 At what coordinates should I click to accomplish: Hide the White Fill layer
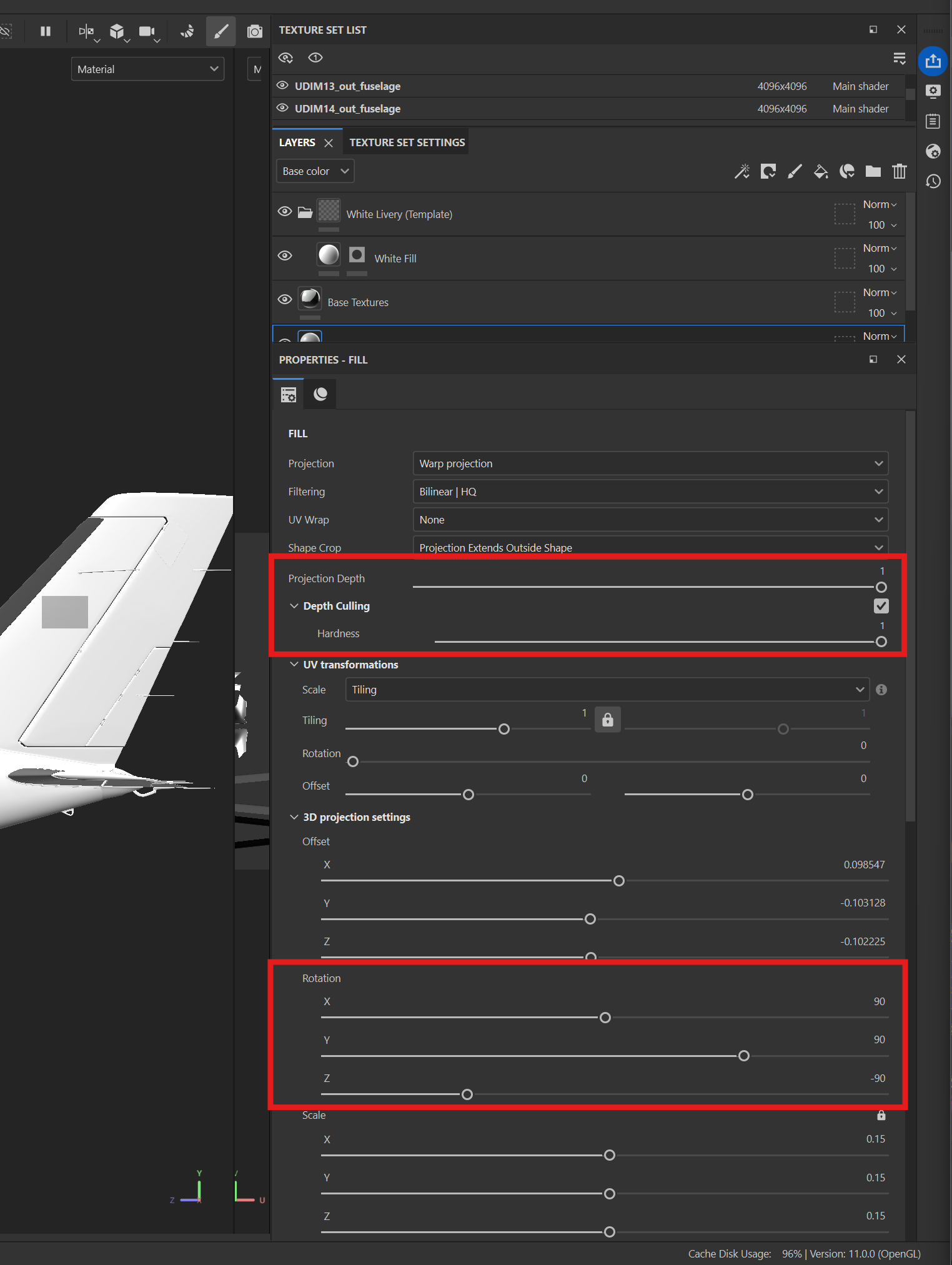point(285,255)
